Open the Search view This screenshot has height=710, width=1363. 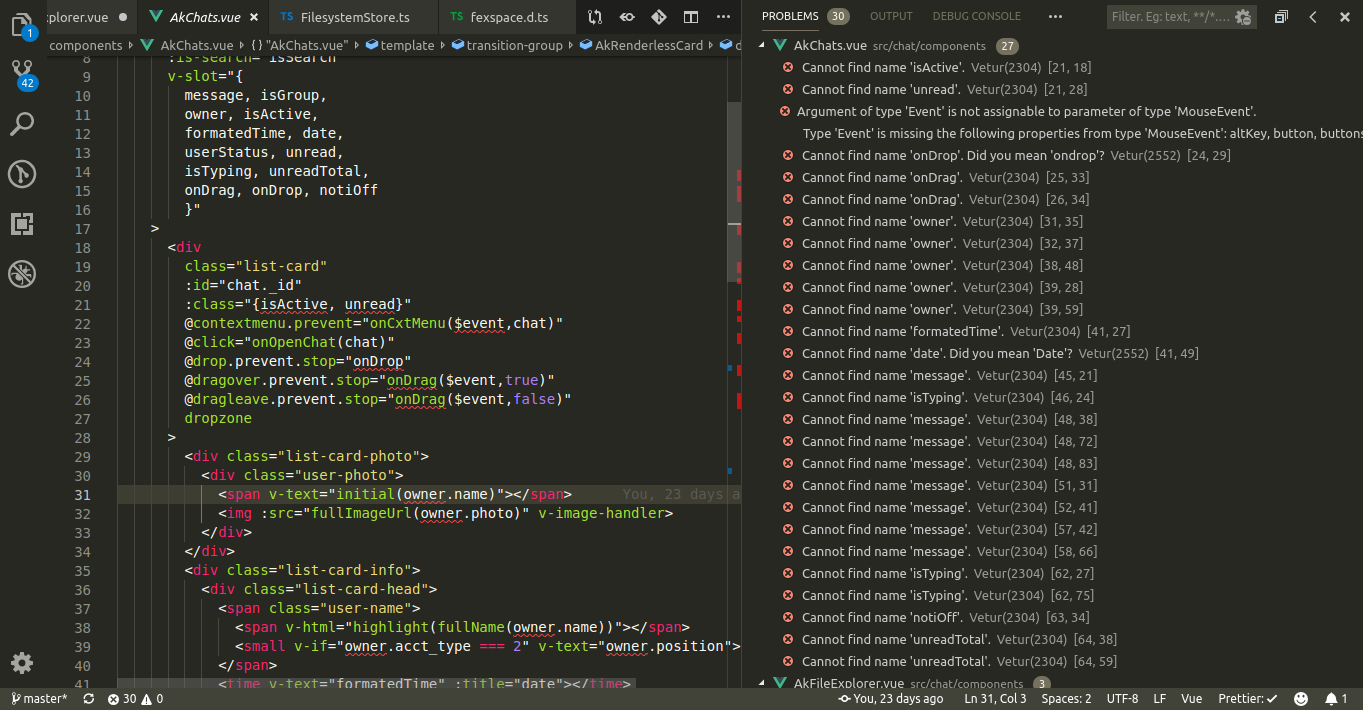tap(22, 124)
